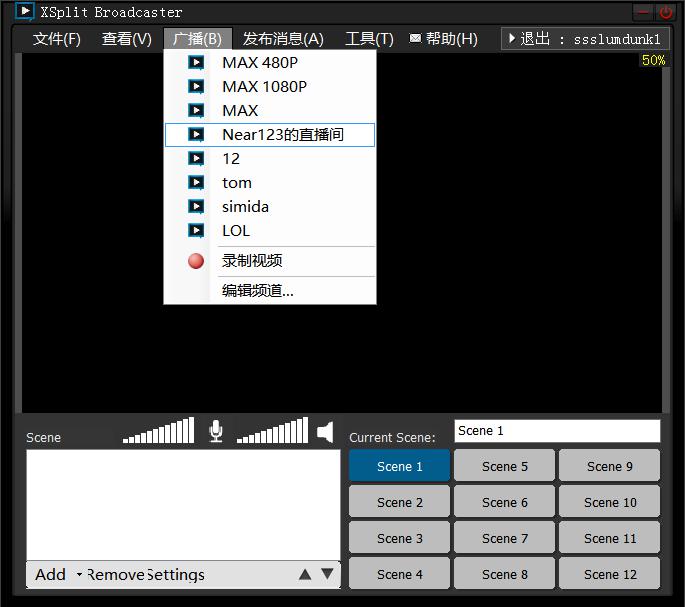Adjust the speaker volume level bars
685x607 pixels.
point(272,432)
